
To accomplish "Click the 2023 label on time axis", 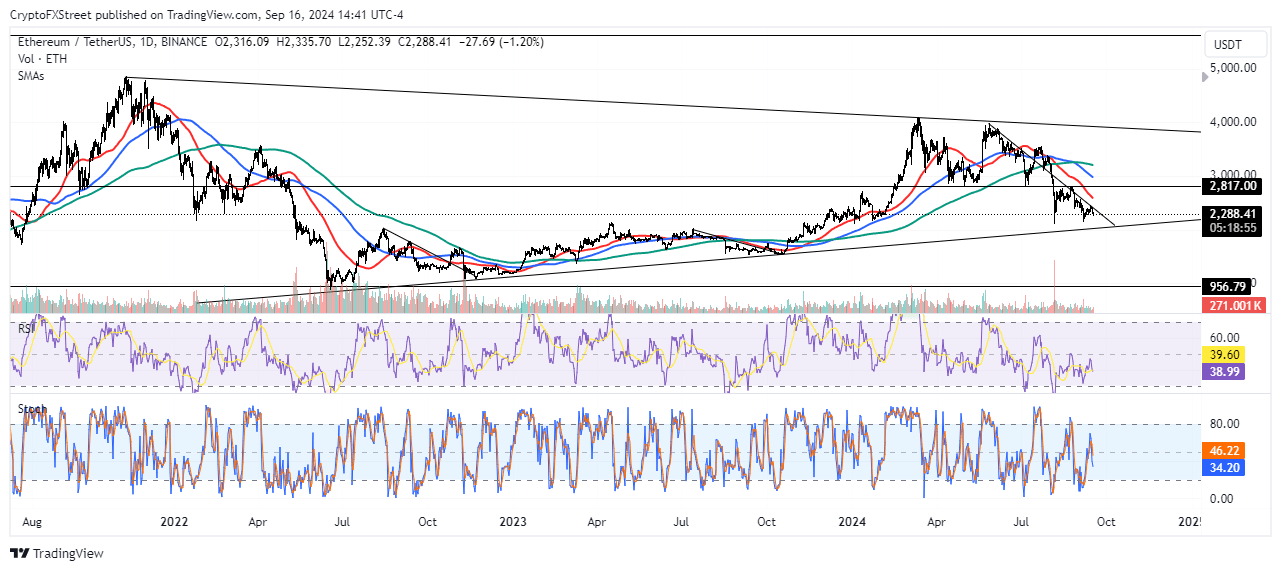I will [x=512, y=521].
